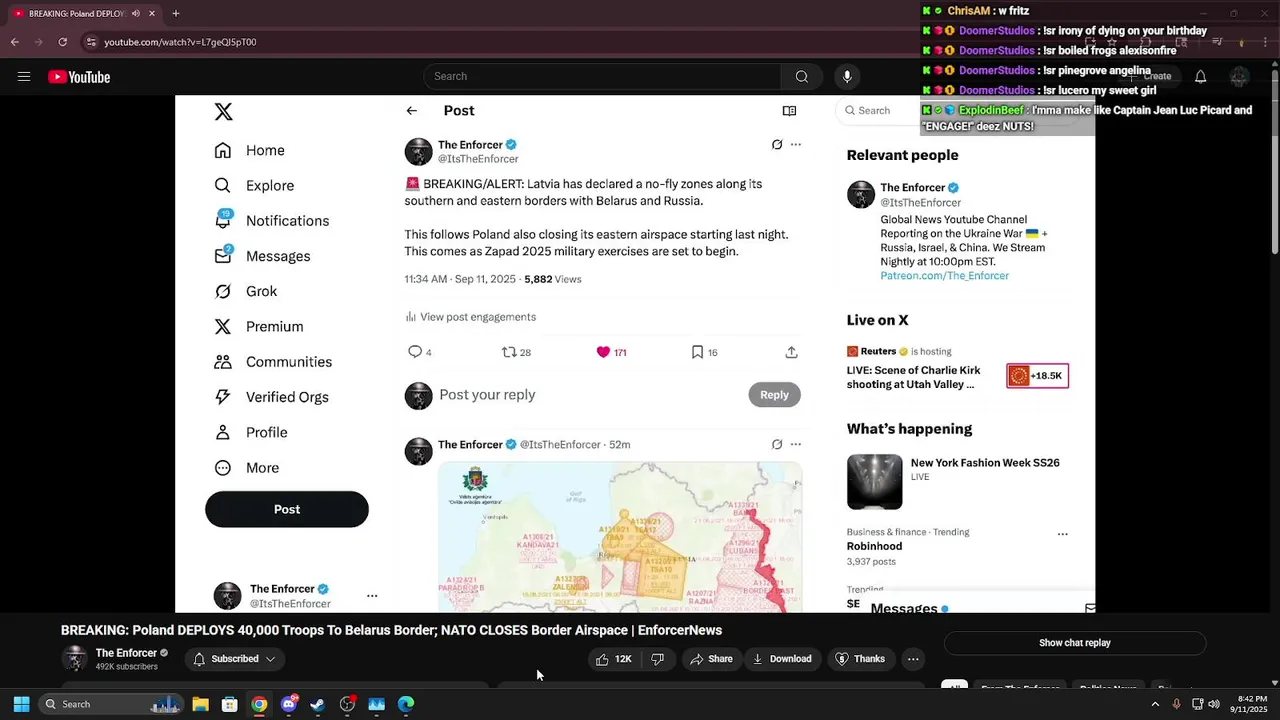The width and height of the screenshot is (1280, 720).
Task: Open Verified Orgs in the X sidebar
Action: coord(271,397)
